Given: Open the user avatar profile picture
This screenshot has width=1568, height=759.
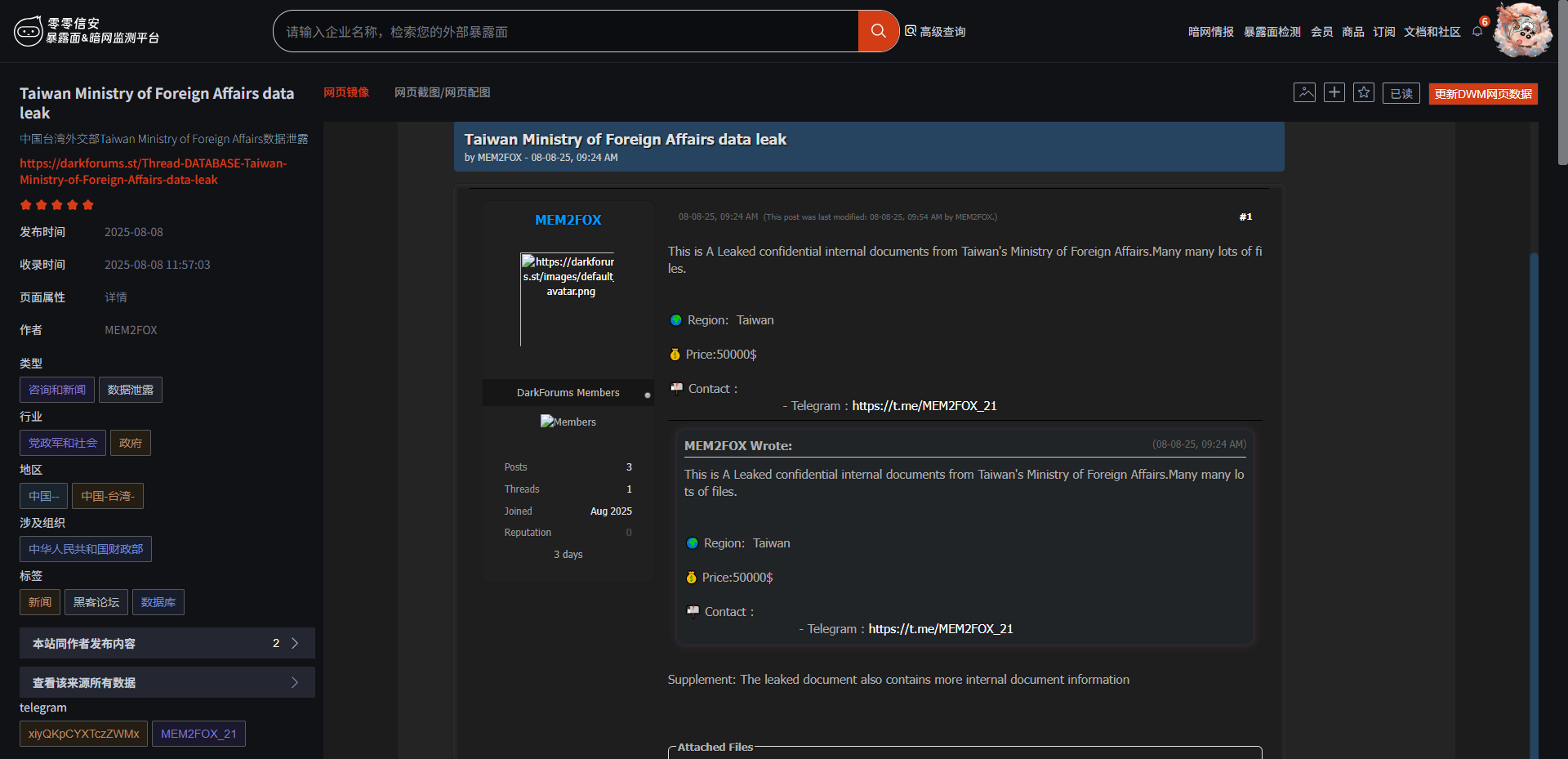Looking at the screenshot, I should pyautogui.click(x=1523, y=30).
